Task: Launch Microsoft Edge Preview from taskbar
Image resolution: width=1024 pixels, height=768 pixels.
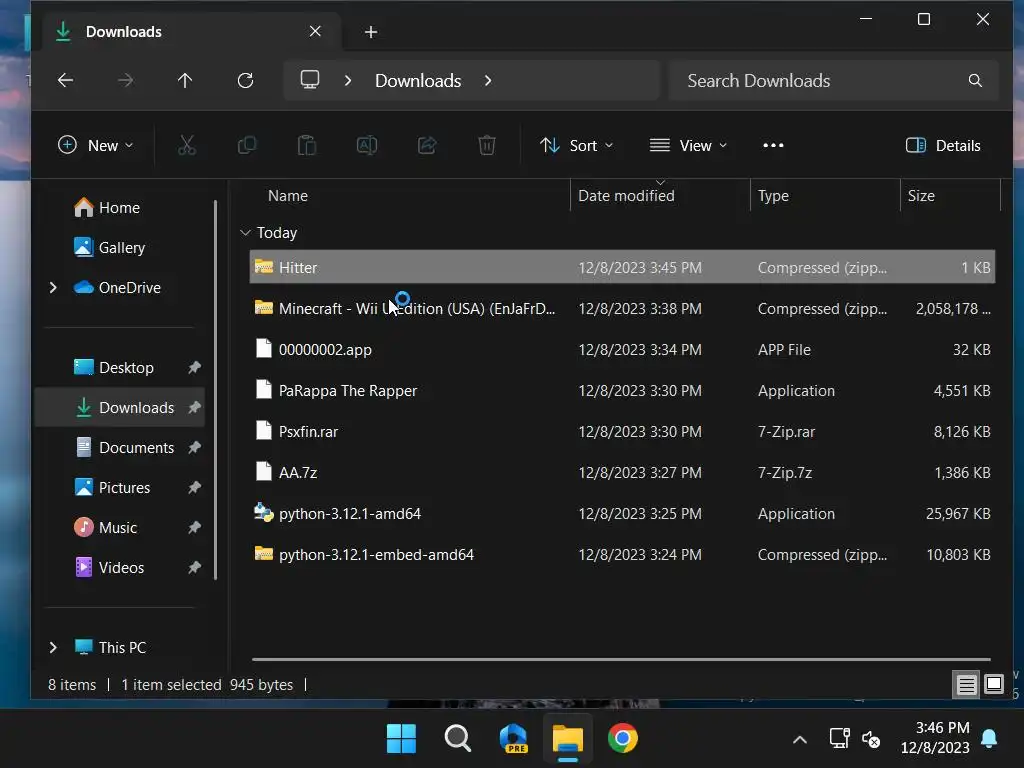Action: (513, 739)
